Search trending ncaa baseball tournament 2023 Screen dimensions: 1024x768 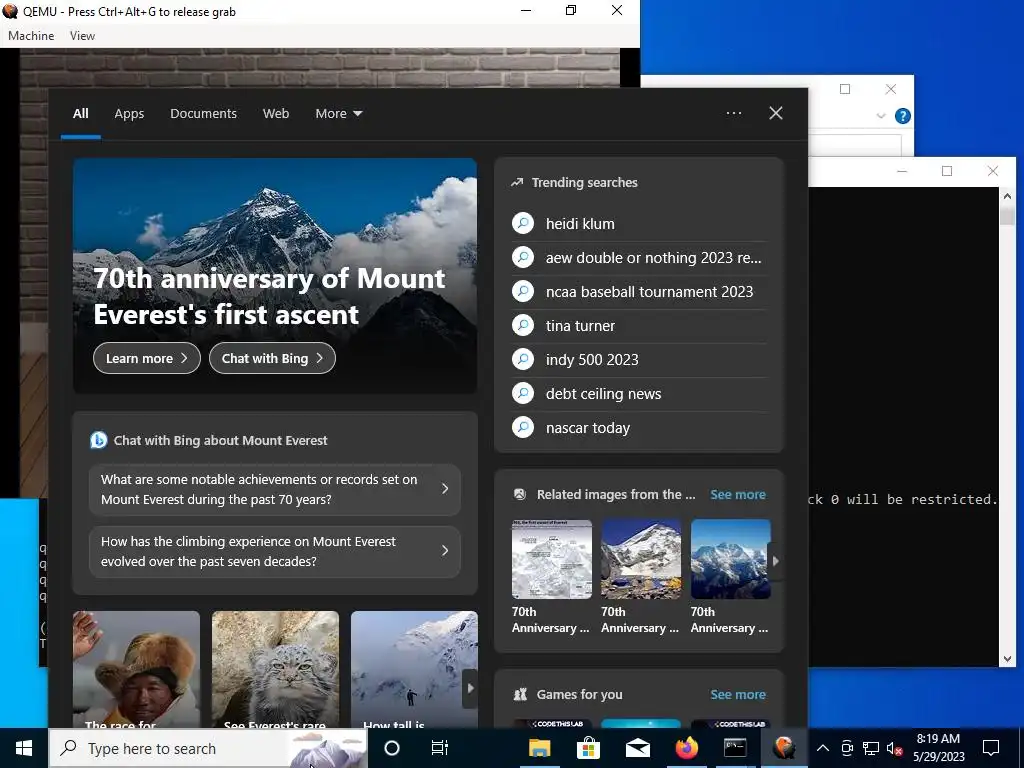pos(649,291)
